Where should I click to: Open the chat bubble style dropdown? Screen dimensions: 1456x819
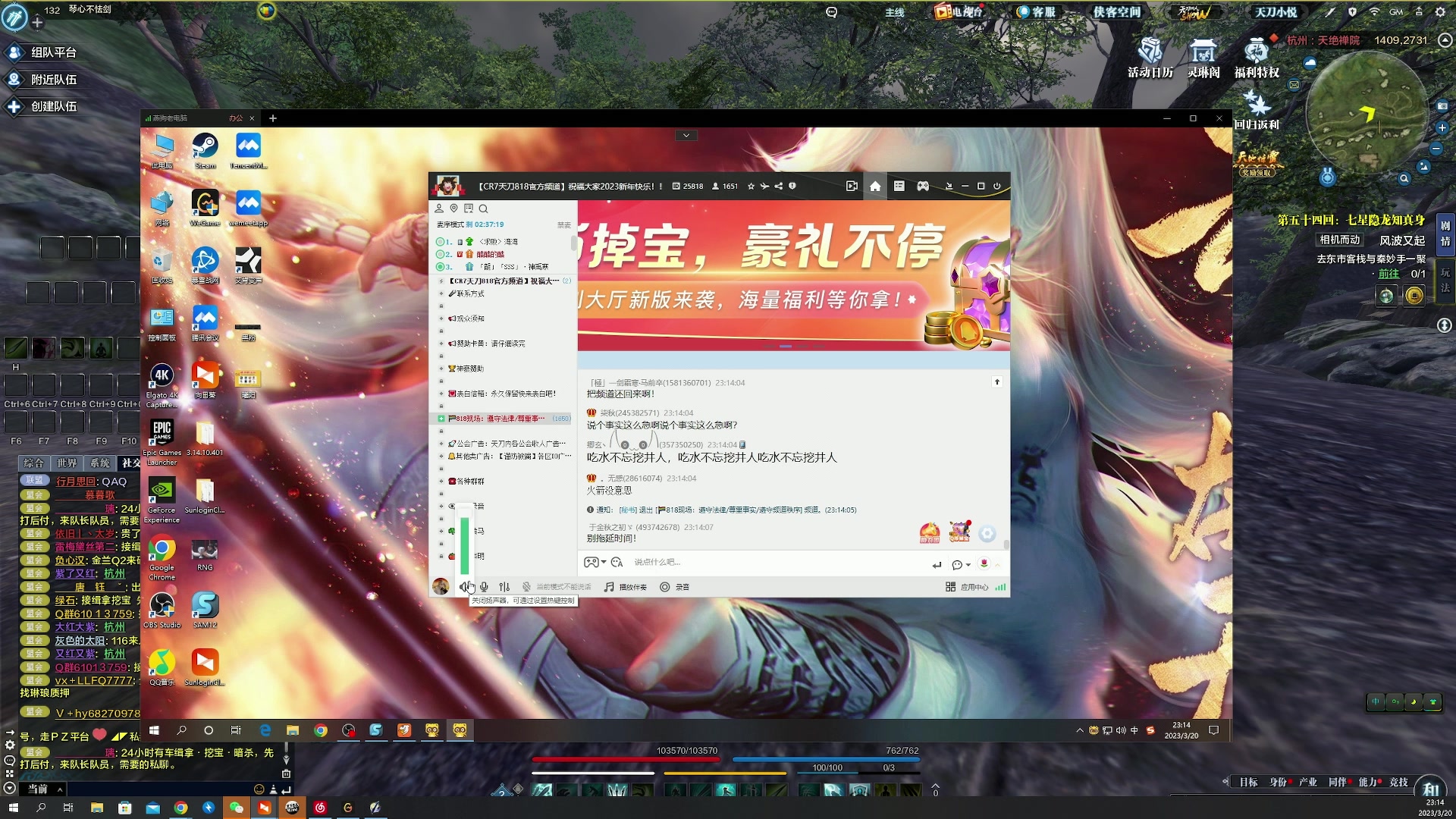click(x=961, y=564)
